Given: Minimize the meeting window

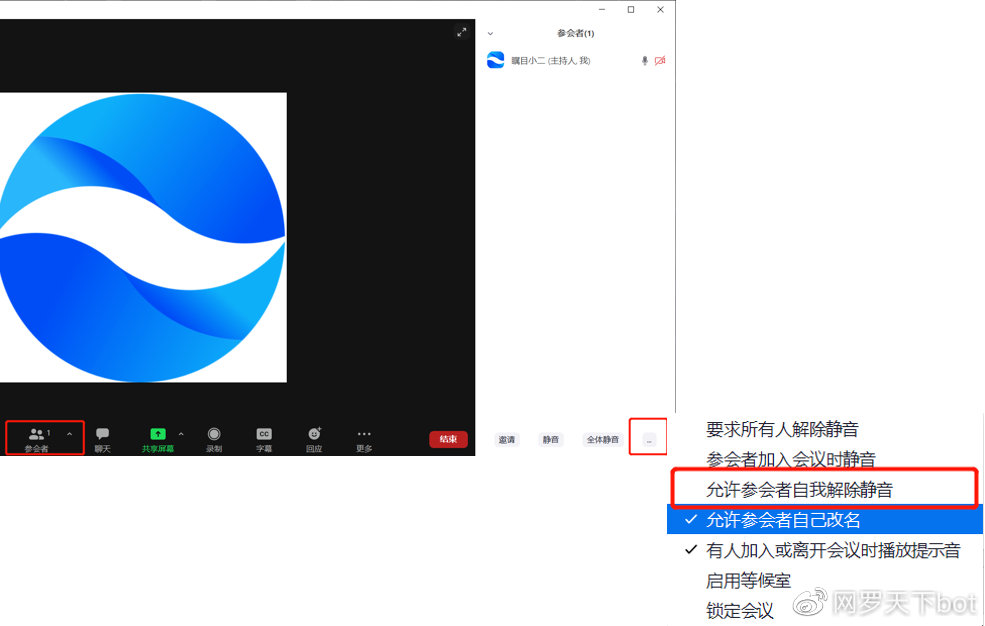Looking at the screenshot, I should [602, 9].
